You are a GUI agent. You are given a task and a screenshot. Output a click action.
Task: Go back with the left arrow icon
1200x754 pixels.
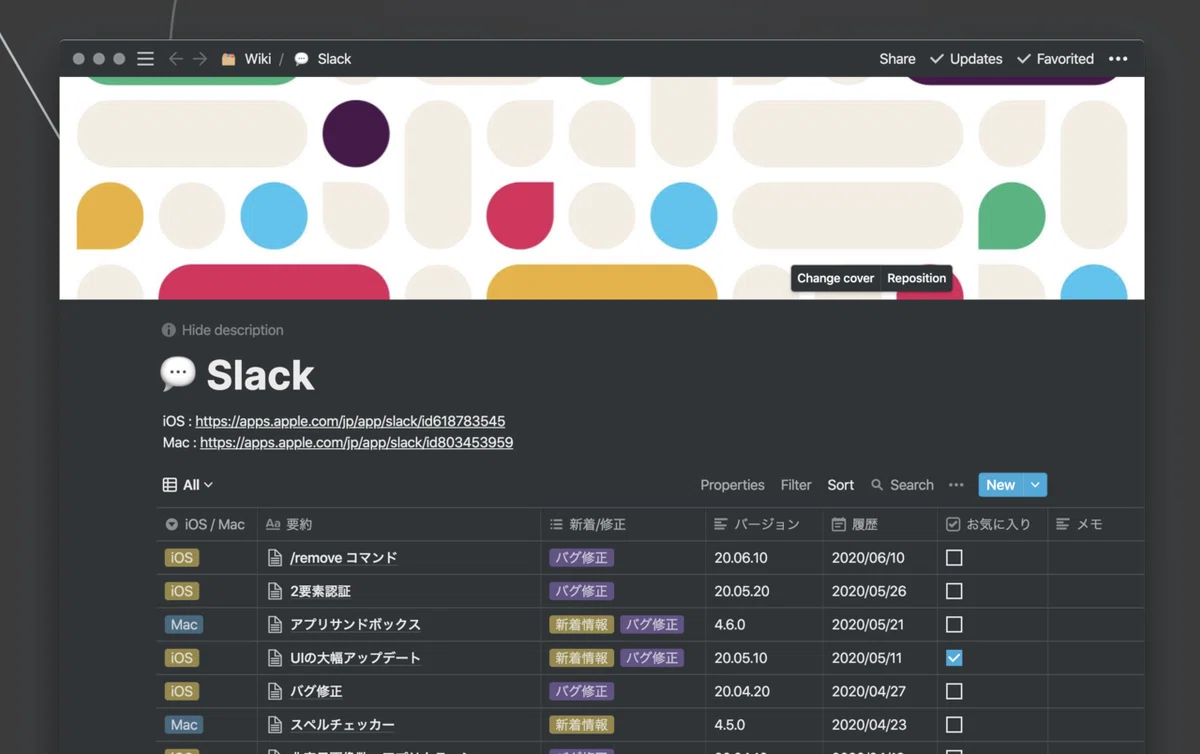coord(176,59)
